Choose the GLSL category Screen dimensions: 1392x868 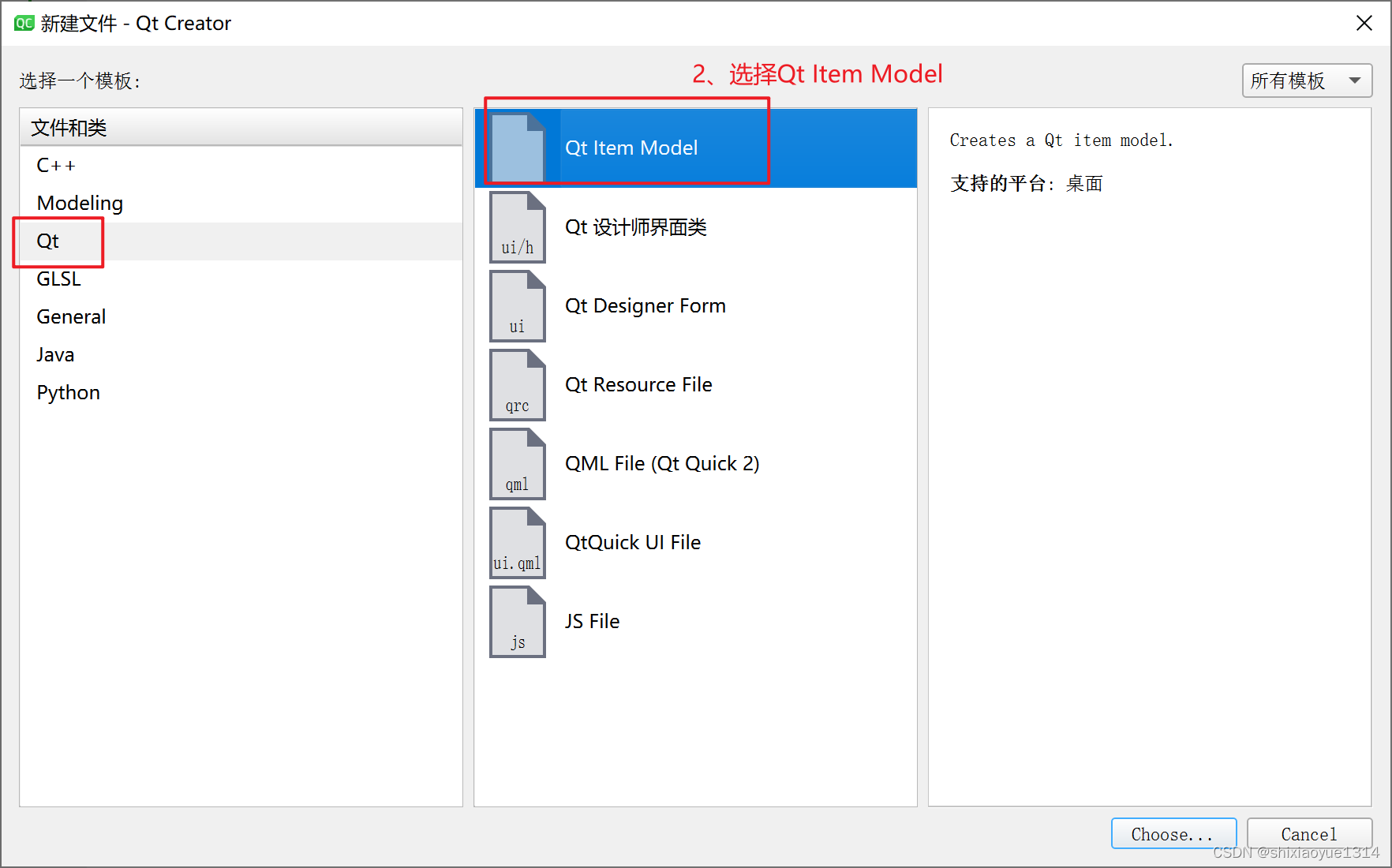[58, 279]
